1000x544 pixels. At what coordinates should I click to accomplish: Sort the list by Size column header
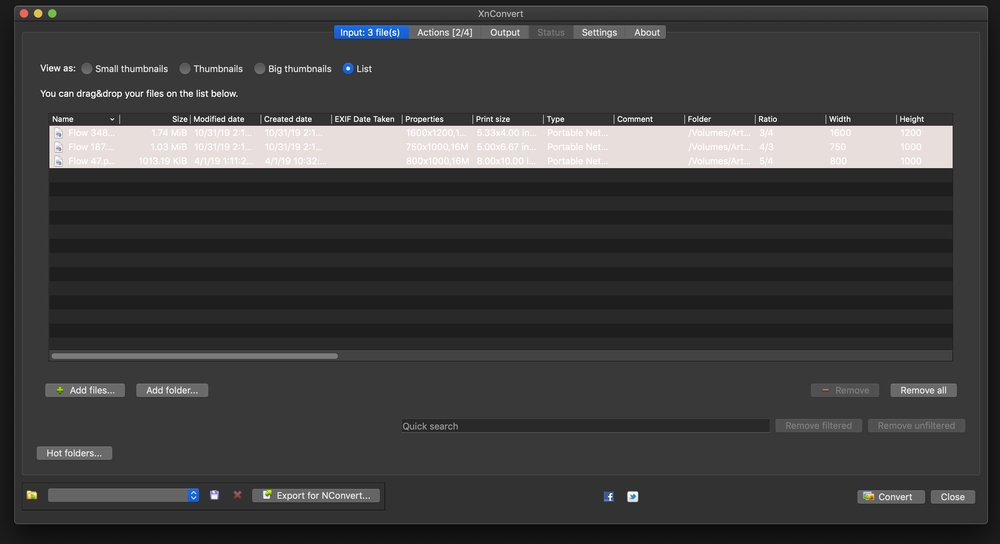155,119
